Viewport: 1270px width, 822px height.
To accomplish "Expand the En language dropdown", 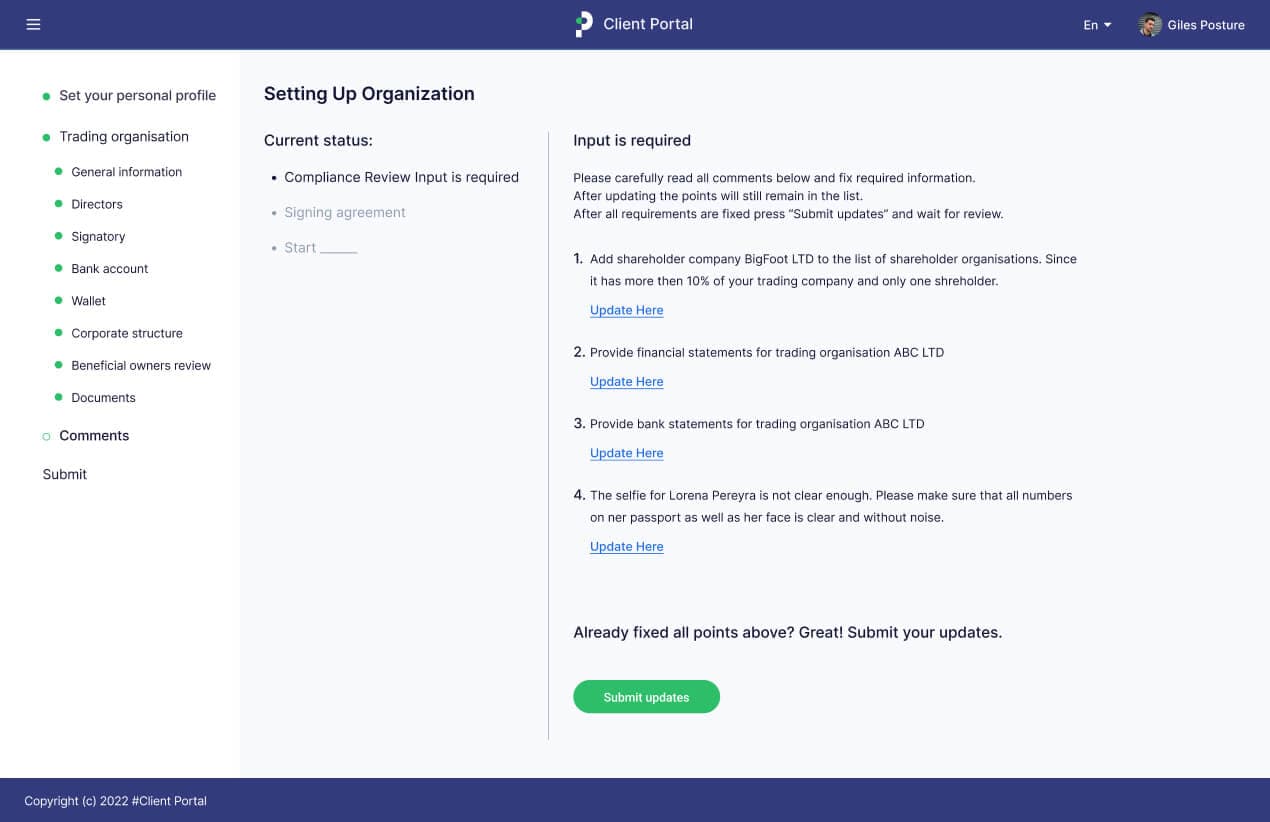I will [1097, 25].
